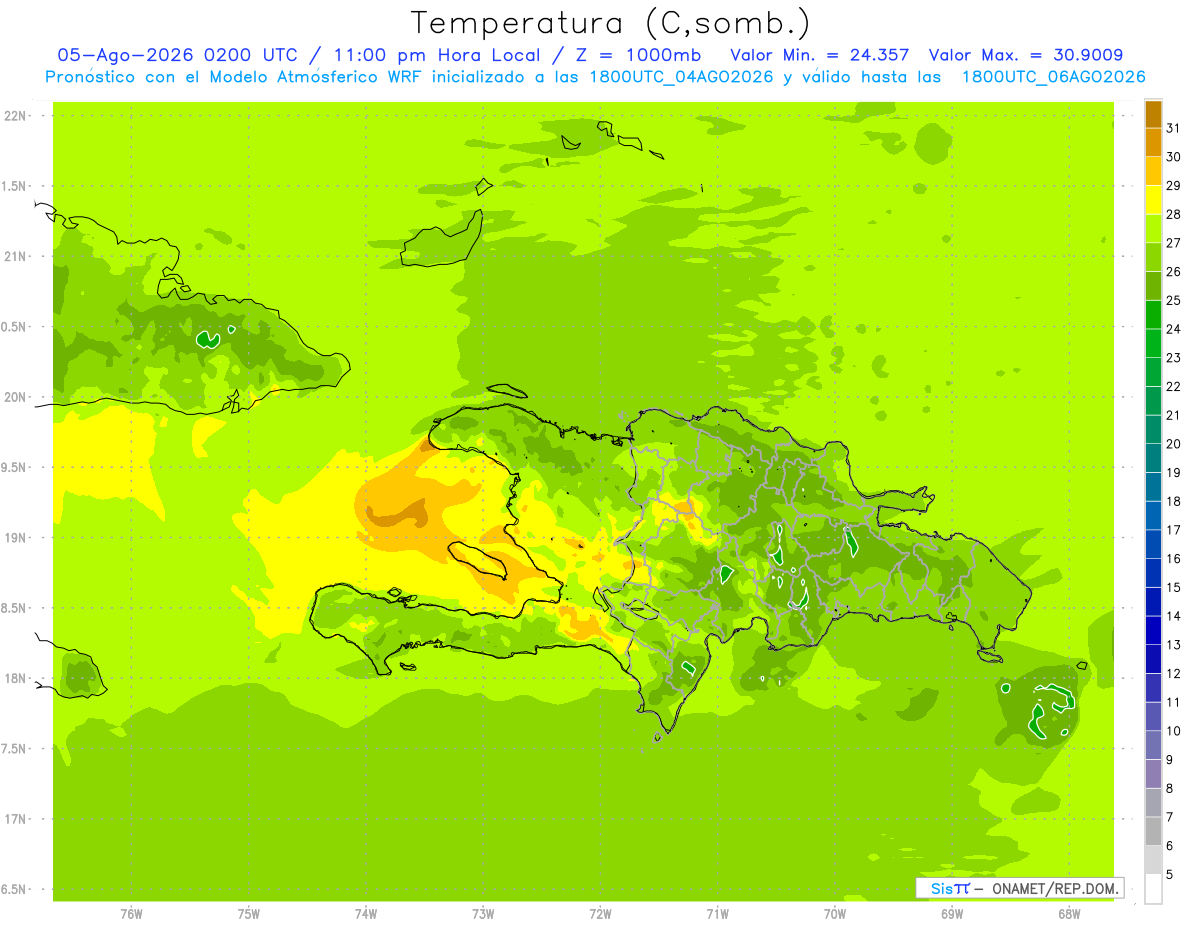Click the title 'Temperatura (C,somb.)'
This screenshot has height=927, width=1200.
[x=611, y=23]
